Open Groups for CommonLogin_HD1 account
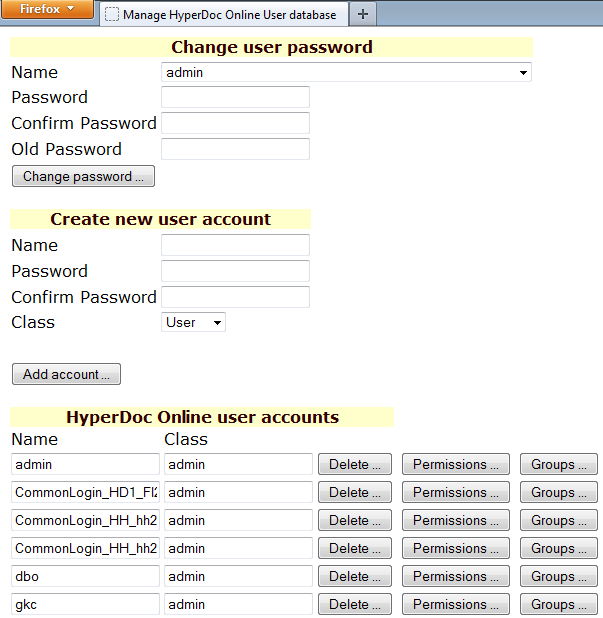The image size is (603, 618). pyautogui.click(x=558, y=492)
